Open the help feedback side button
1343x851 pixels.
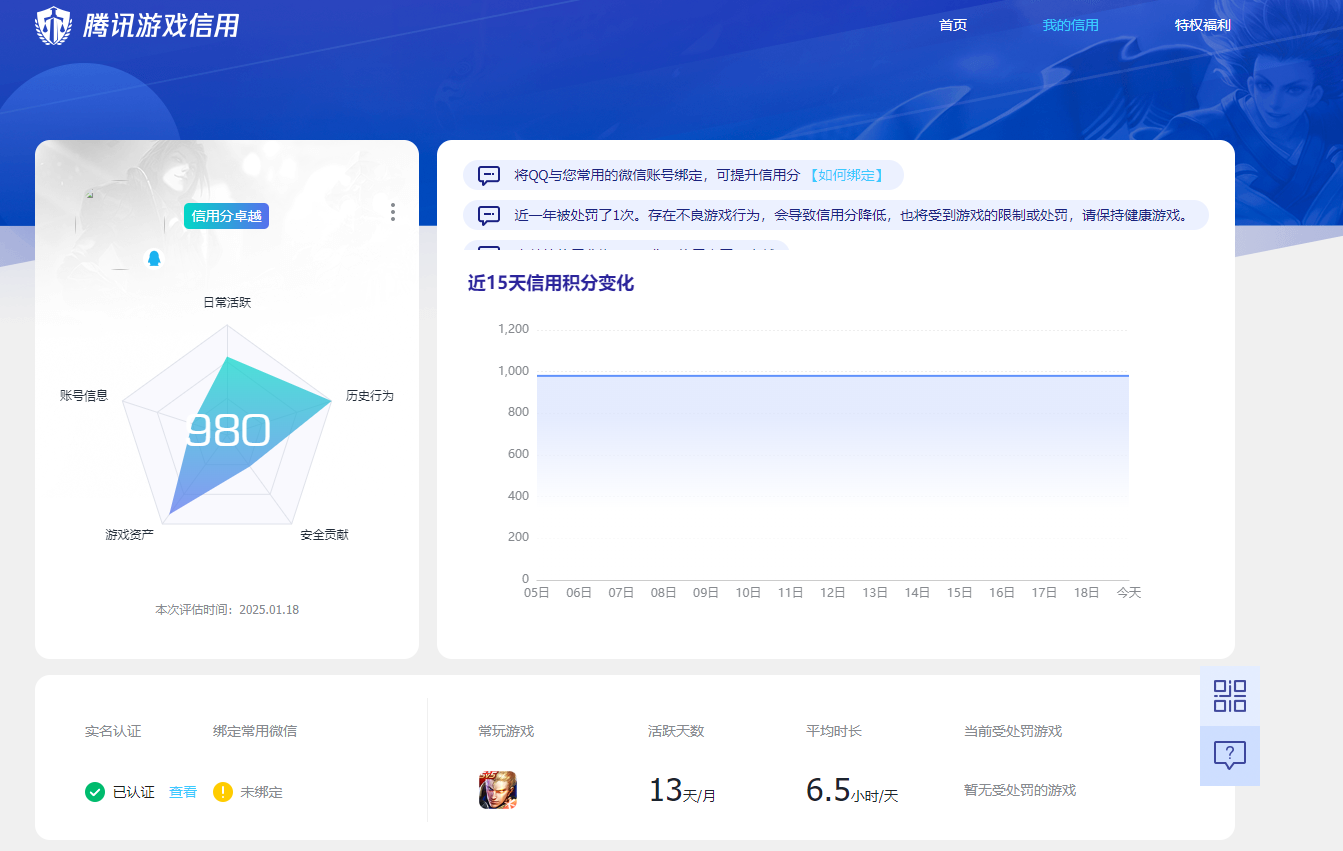point(1230,756)
